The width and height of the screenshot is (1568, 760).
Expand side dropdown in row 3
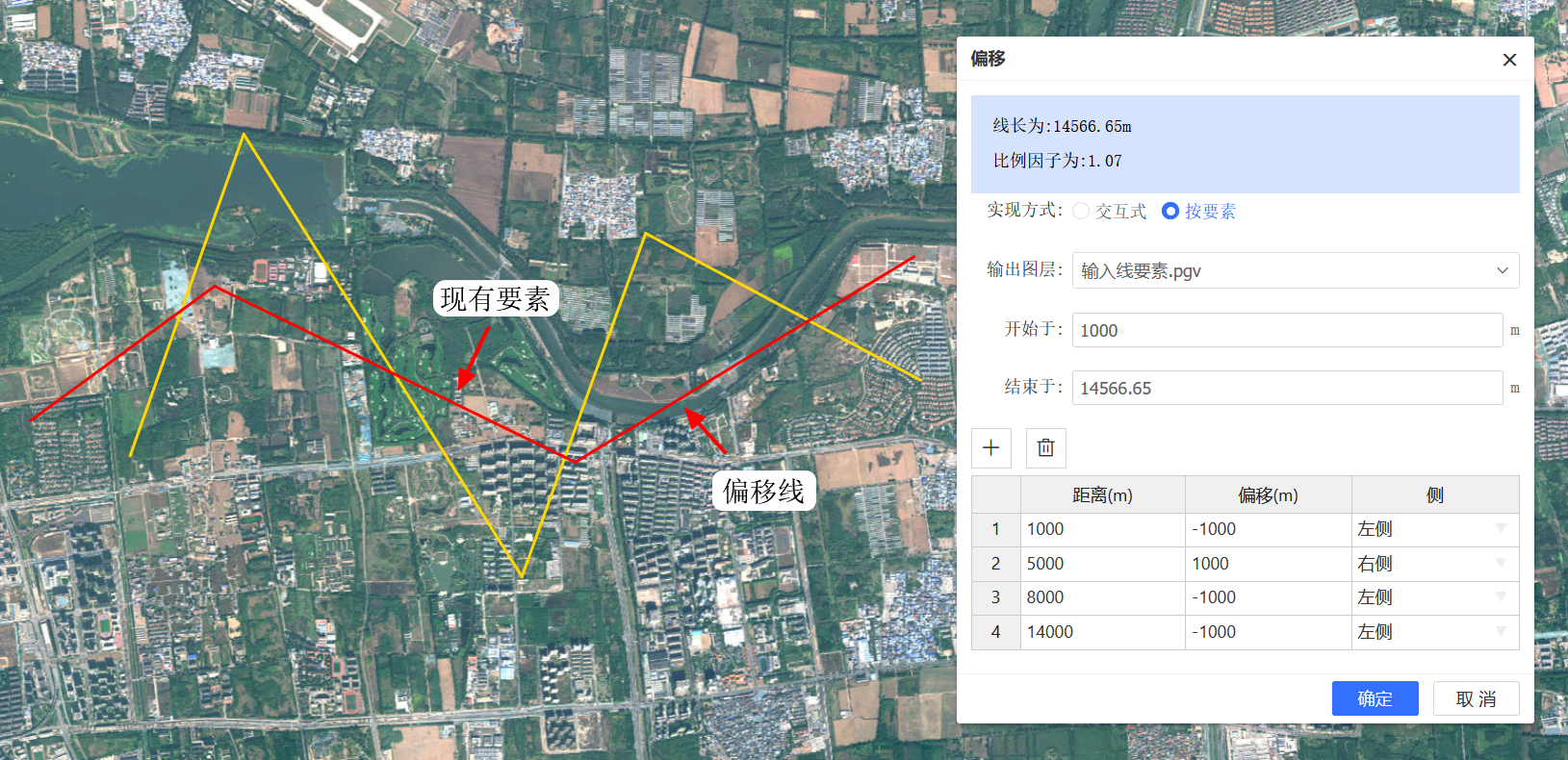[1500, 597]
